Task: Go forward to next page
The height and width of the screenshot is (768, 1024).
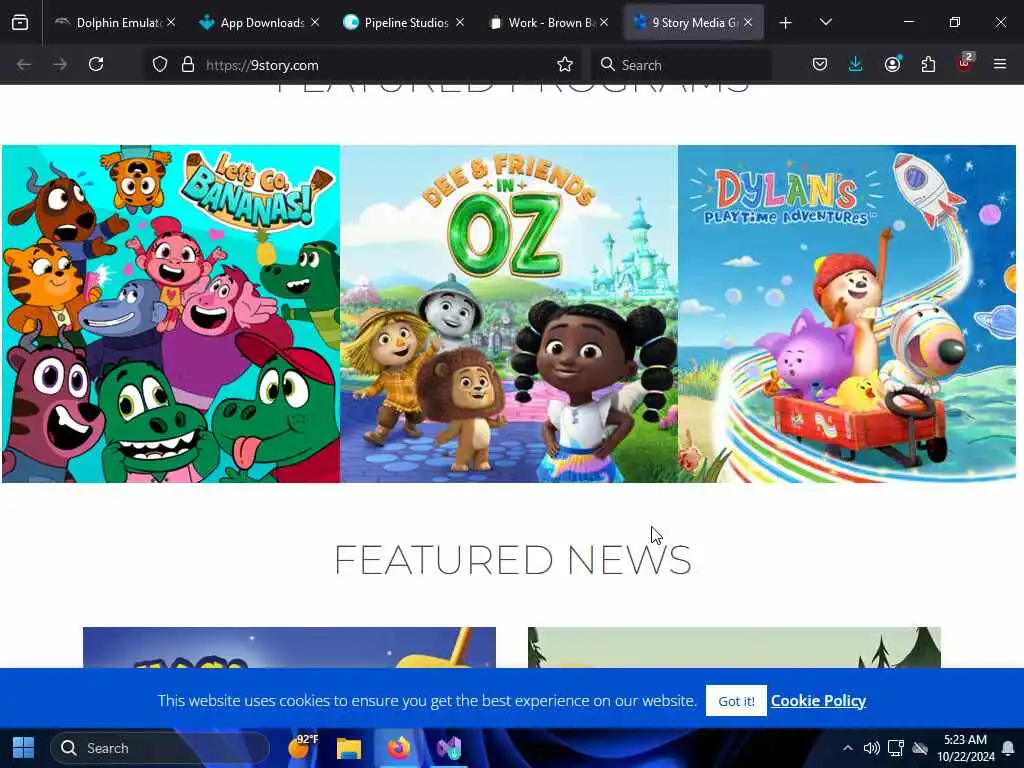Action: (60, 64)
